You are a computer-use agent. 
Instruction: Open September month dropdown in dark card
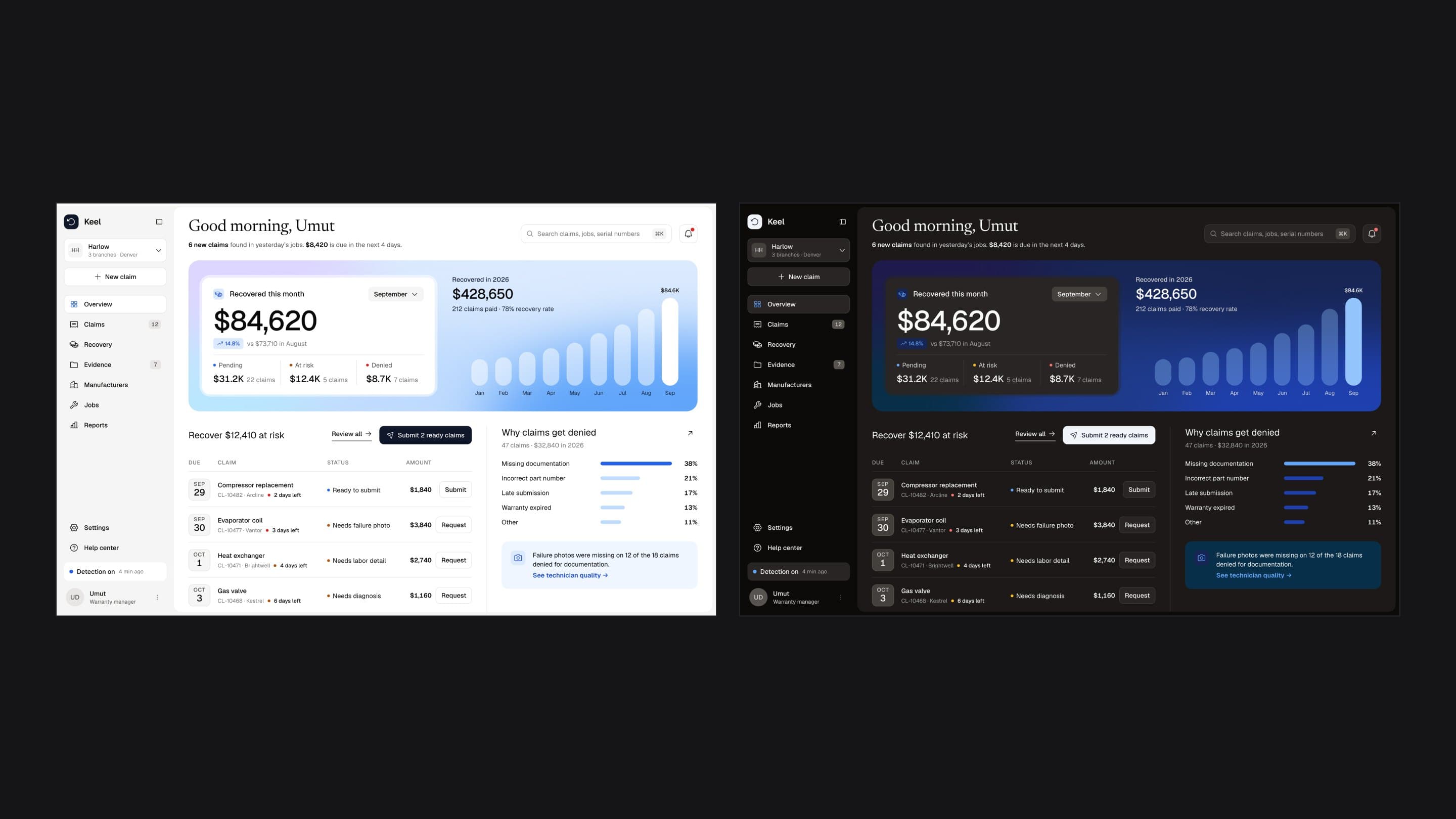[1079, 294]
